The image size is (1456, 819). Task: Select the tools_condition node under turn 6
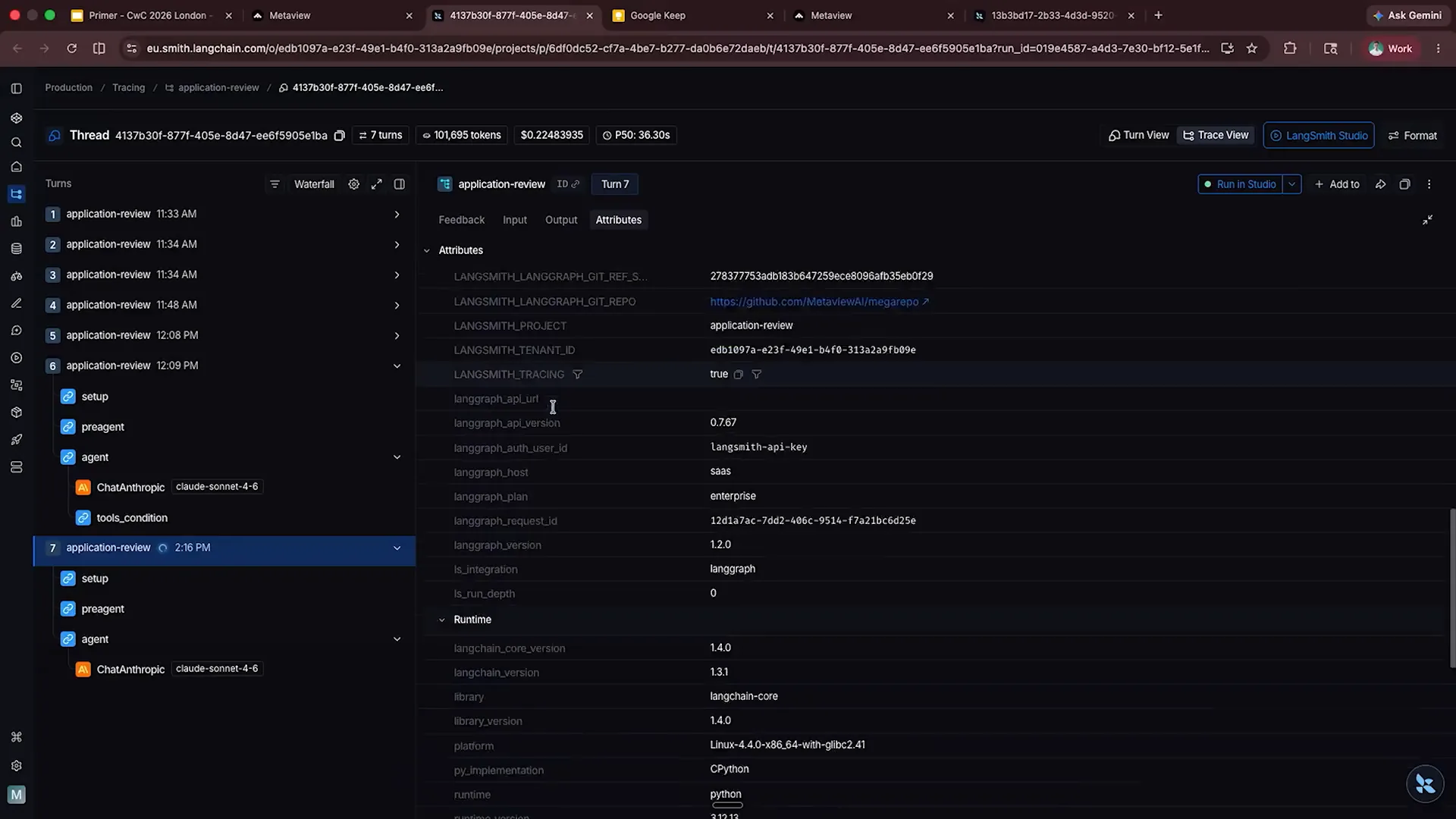click(132, 518)
